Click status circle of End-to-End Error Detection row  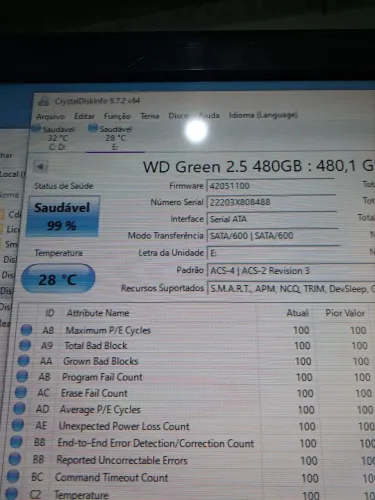(x=16, y=442)
